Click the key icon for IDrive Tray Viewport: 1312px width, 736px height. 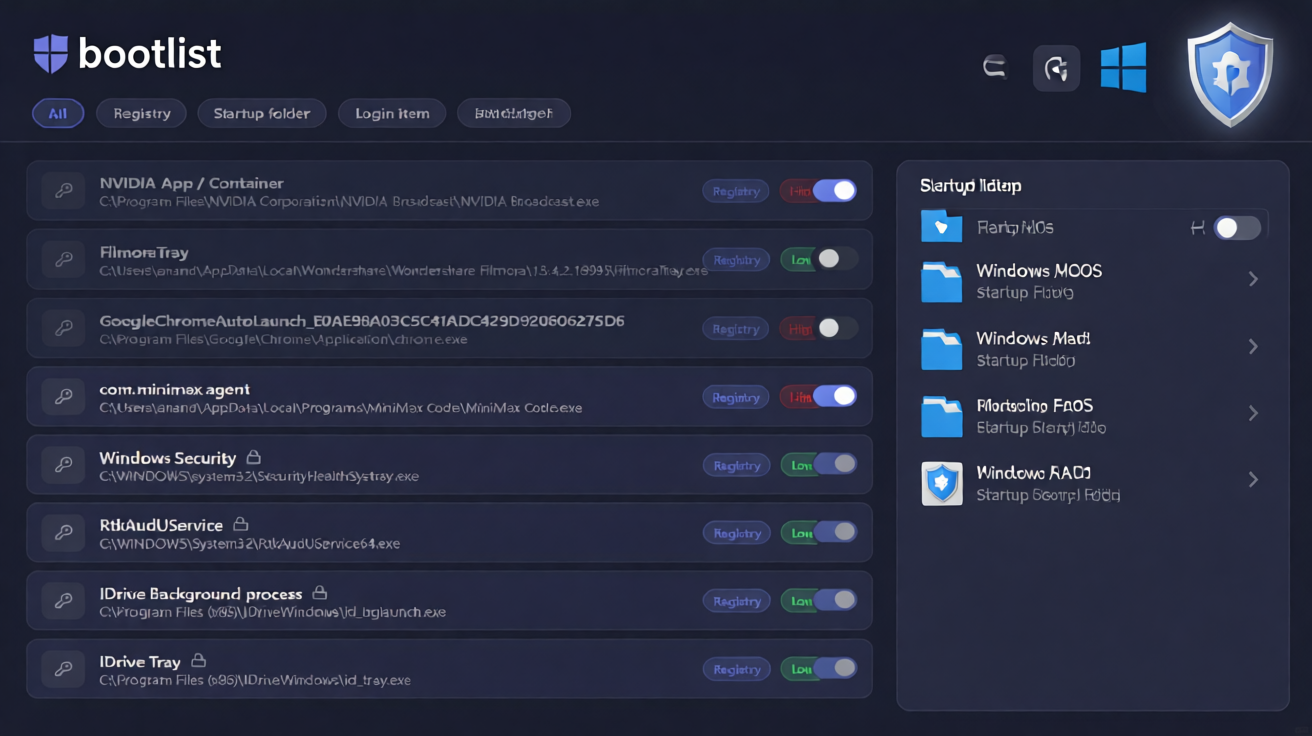point(63,669)
